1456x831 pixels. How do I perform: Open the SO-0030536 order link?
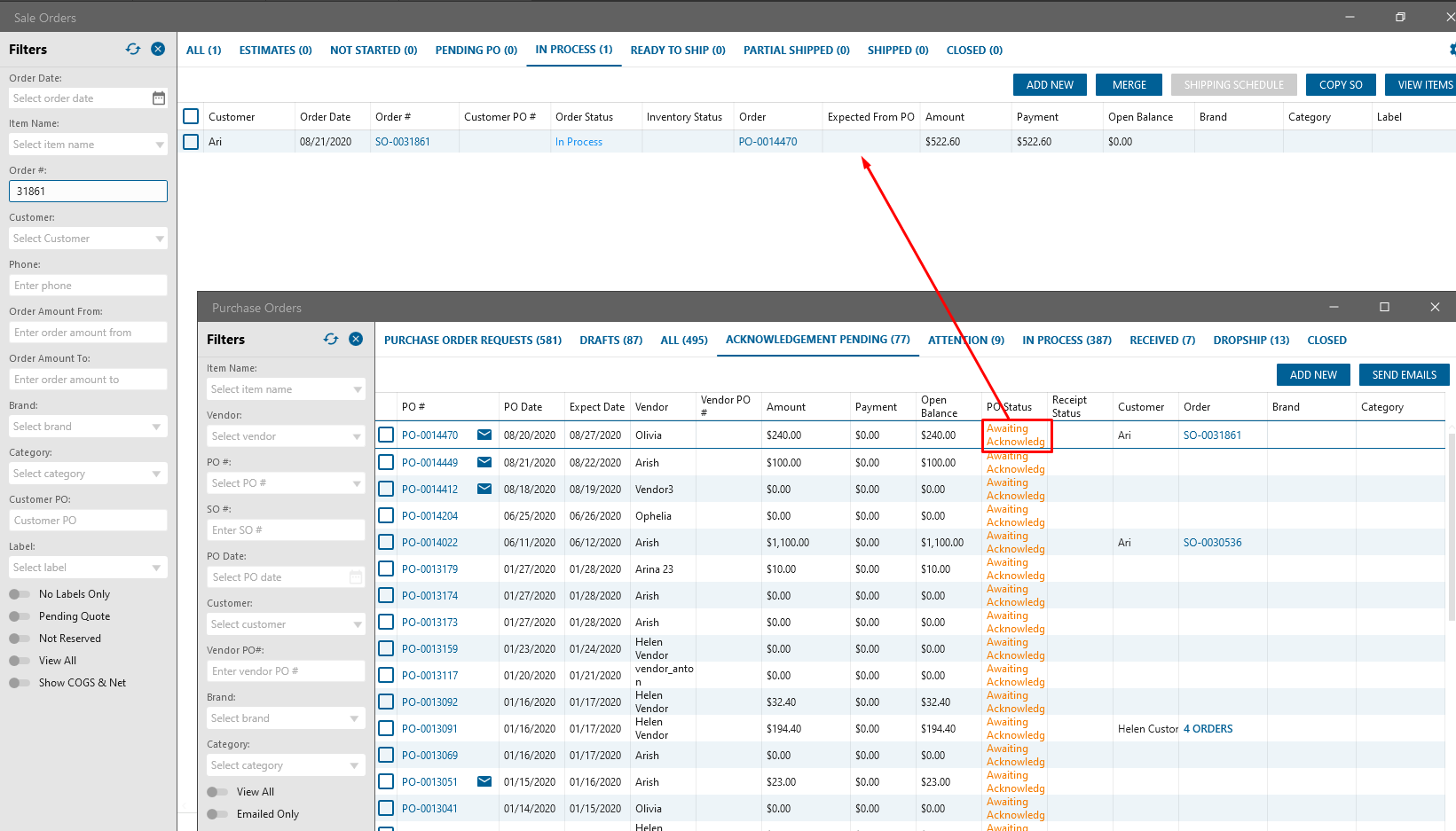[1212, 543]
